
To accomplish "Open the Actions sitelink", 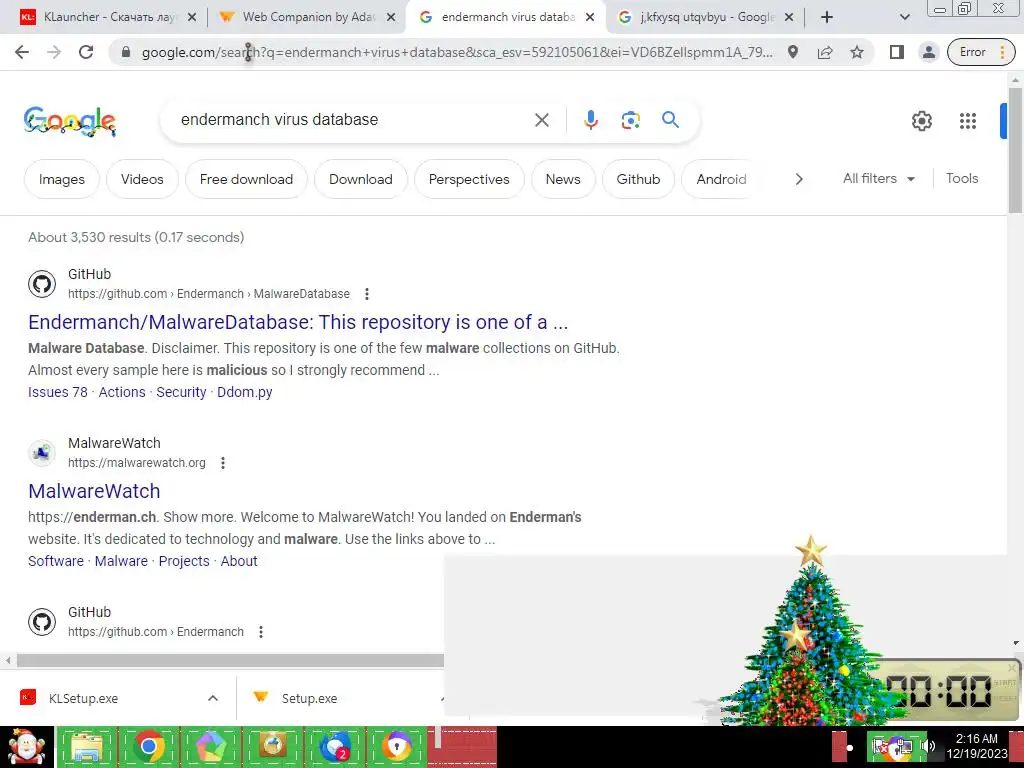I will (122, 392).
